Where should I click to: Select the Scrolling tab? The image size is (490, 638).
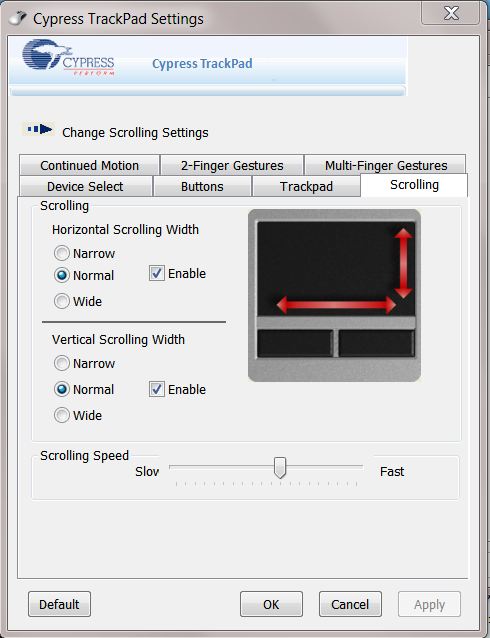(x=414, y=185)
